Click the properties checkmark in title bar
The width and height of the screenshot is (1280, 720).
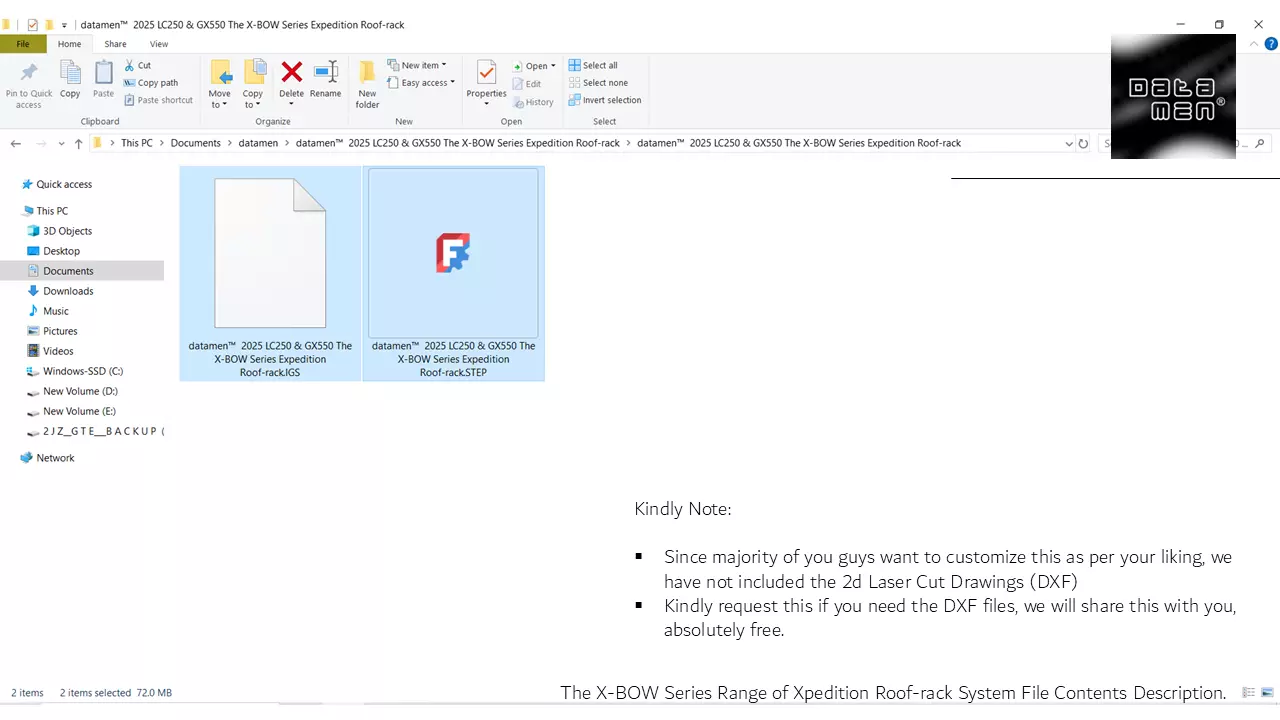tap(32, 25)
